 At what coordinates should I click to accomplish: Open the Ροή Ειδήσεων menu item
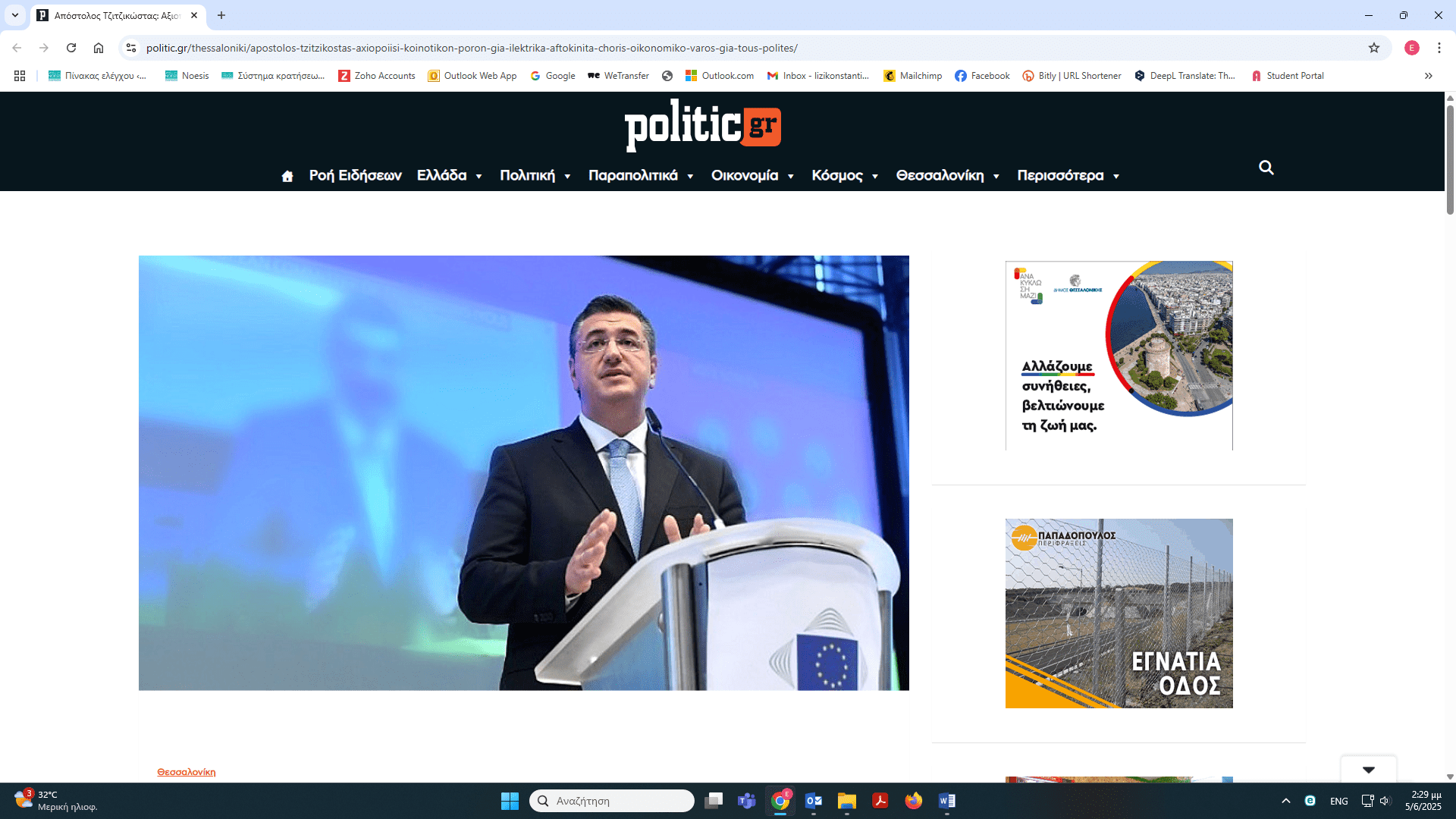click(355, 176)
